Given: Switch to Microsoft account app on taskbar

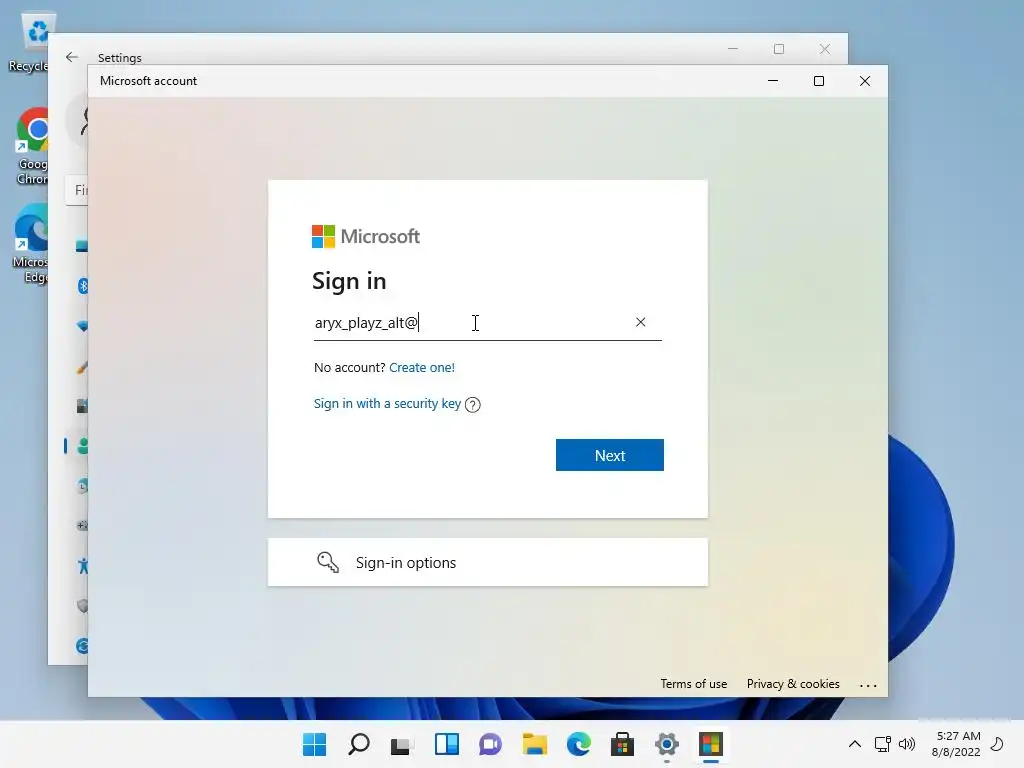Looking at the screenshot, I should [711, 744].
